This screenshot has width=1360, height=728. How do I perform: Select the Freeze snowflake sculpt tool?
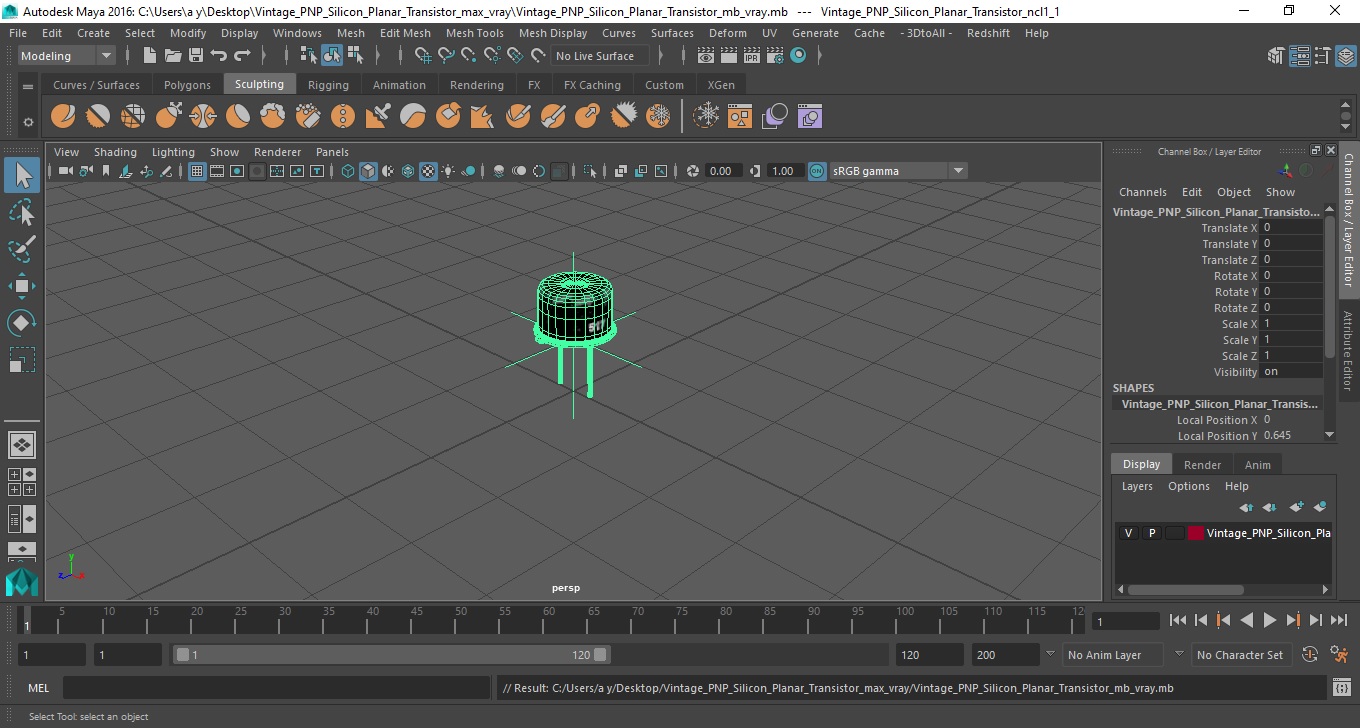(x=658, y=117)
